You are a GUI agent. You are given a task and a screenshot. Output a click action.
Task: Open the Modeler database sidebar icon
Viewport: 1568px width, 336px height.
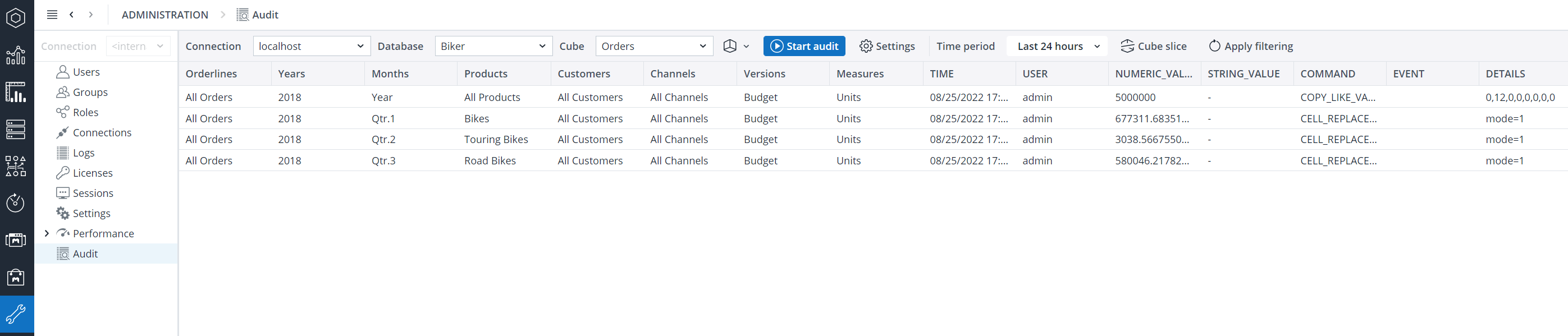tap(16, 129)
